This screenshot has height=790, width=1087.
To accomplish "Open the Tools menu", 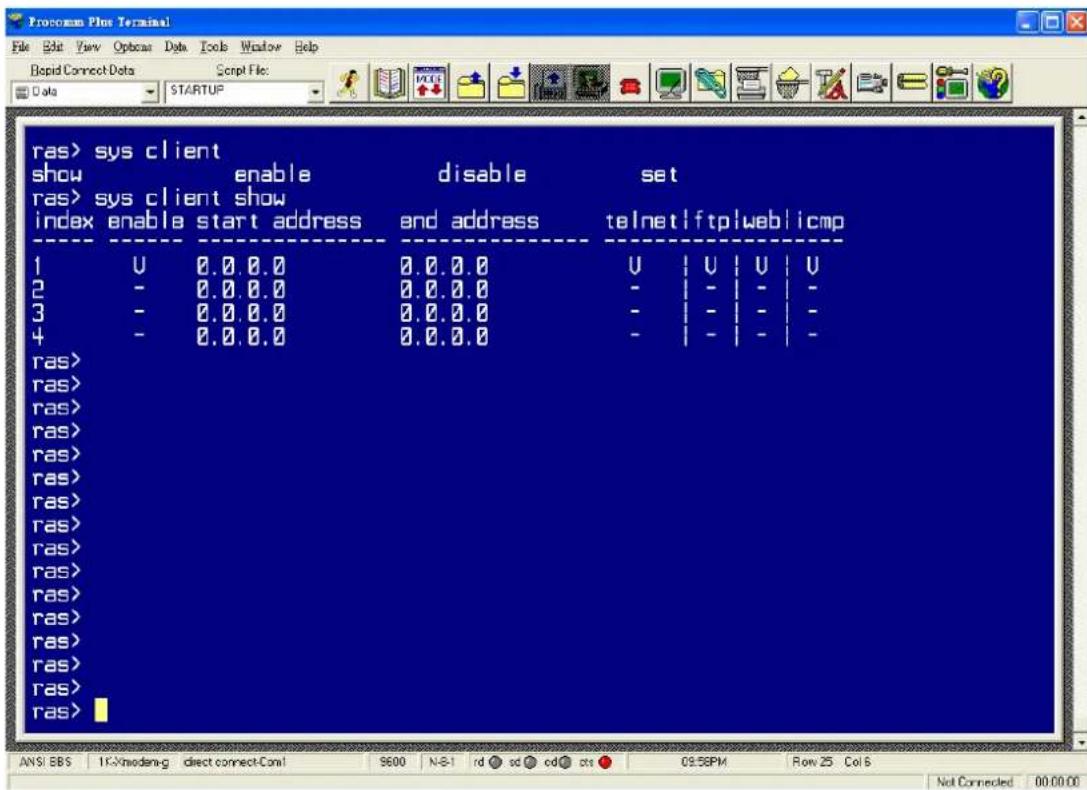I will [214, 47].
